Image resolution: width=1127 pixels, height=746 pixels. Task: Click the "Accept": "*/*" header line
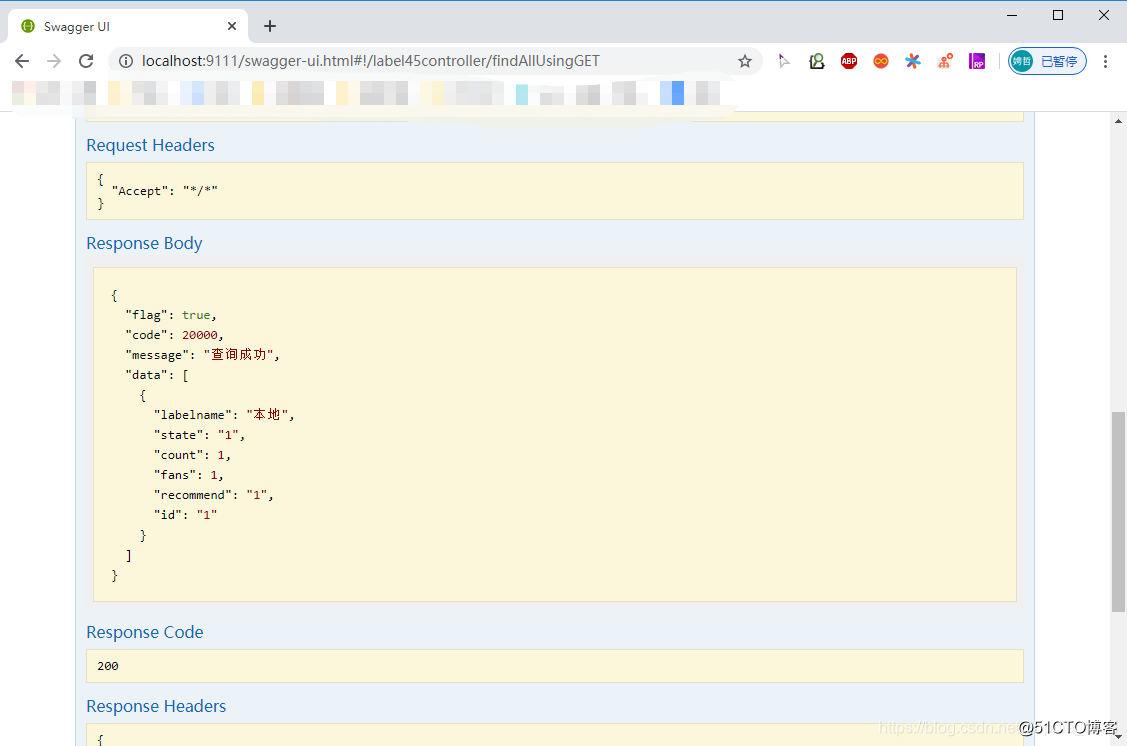coord(164,191)
